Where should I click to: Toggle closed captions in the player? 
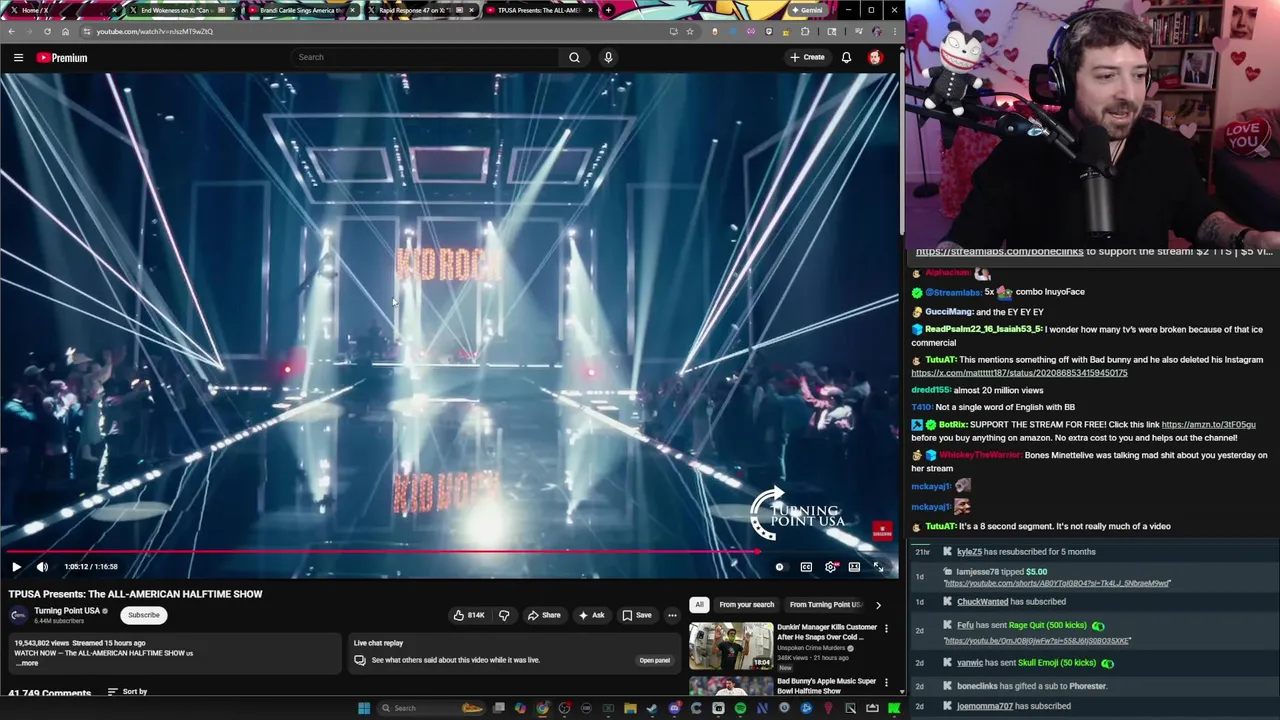(806, 567)
